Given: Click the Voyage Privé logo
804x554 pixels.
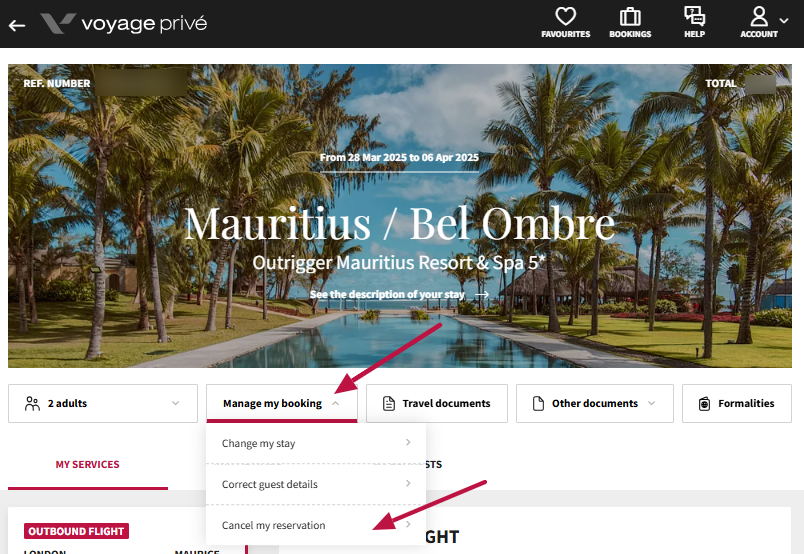Looking at the screenshot, I should click(124, 24).
